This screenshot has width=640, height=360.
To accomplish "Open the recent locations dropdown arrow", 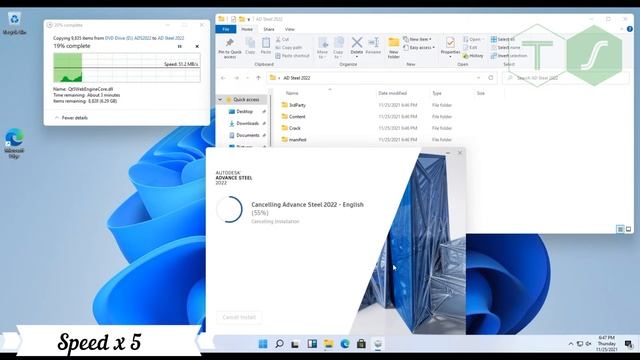I will point(247,78).
